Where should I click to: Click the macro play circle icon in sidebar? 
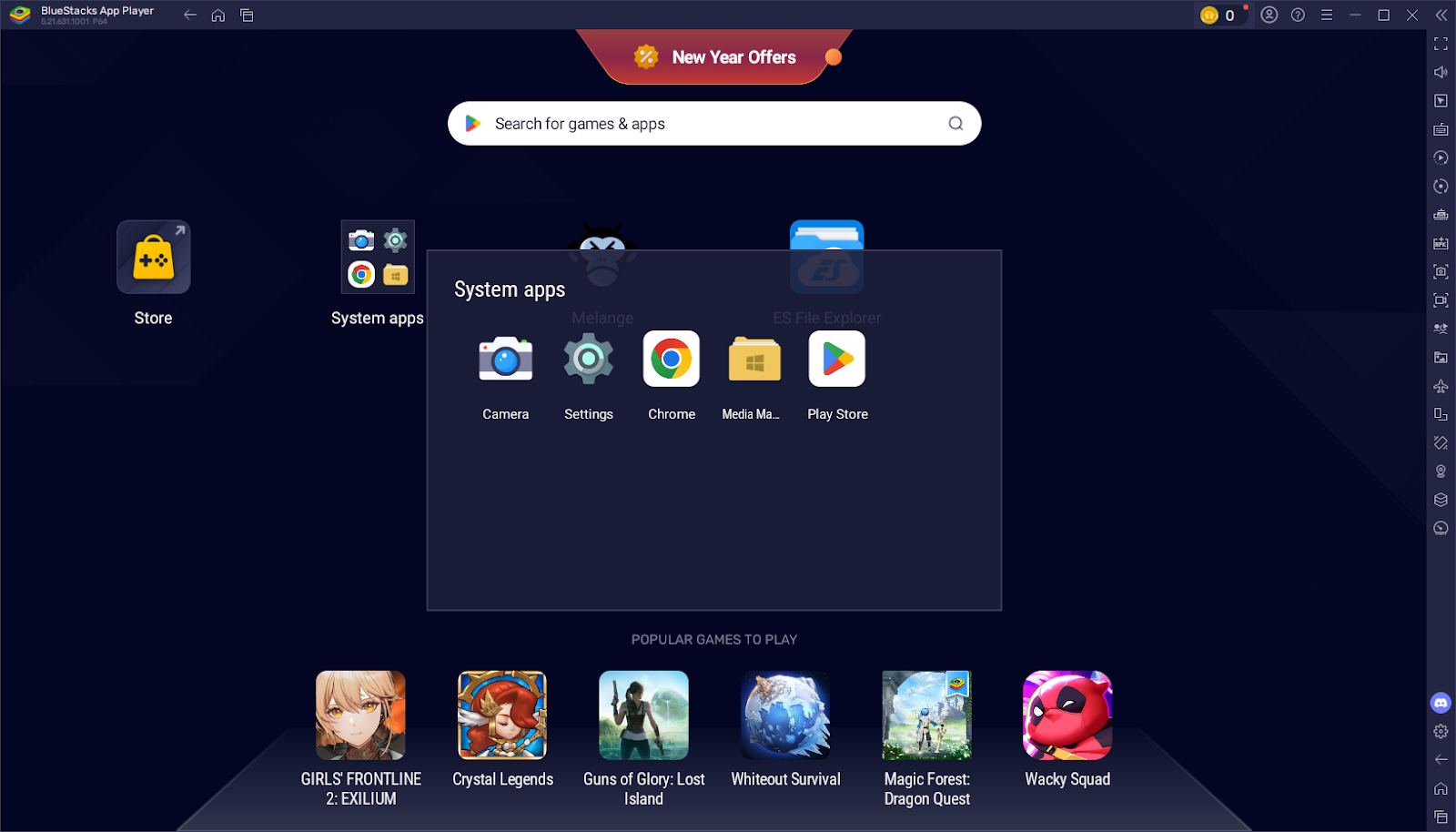point(1441,157)
